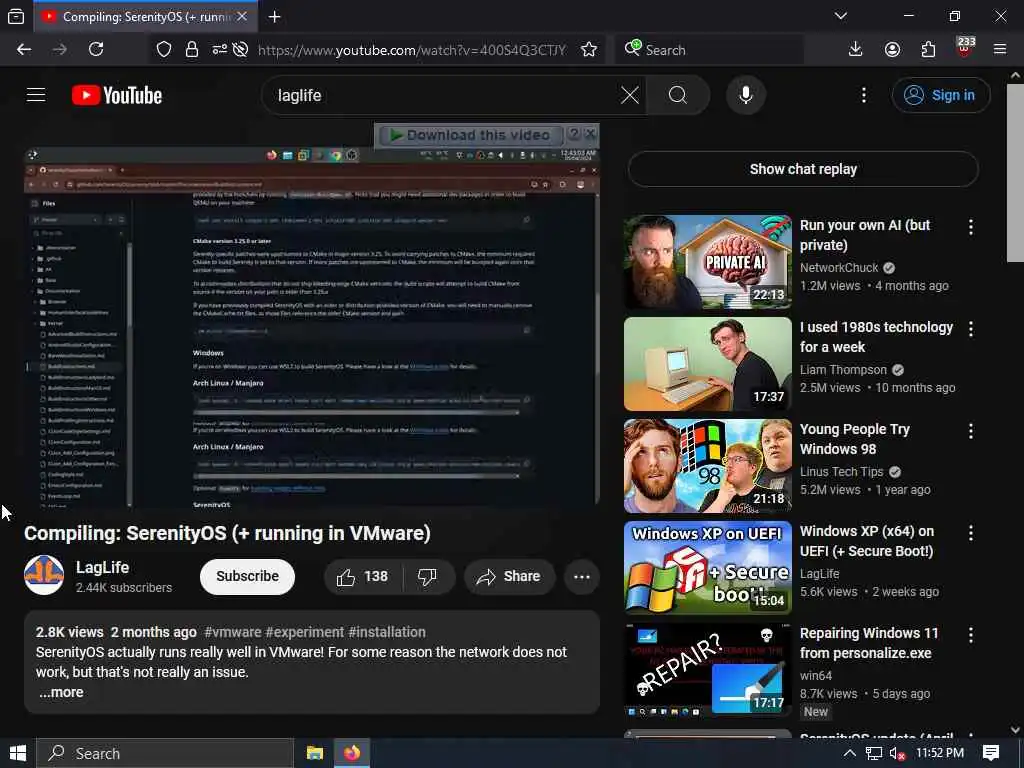The height and width of the screenshot is (768, 1024).
Task: Open Young People Try Windows 98 title
Action: point(854,439)
